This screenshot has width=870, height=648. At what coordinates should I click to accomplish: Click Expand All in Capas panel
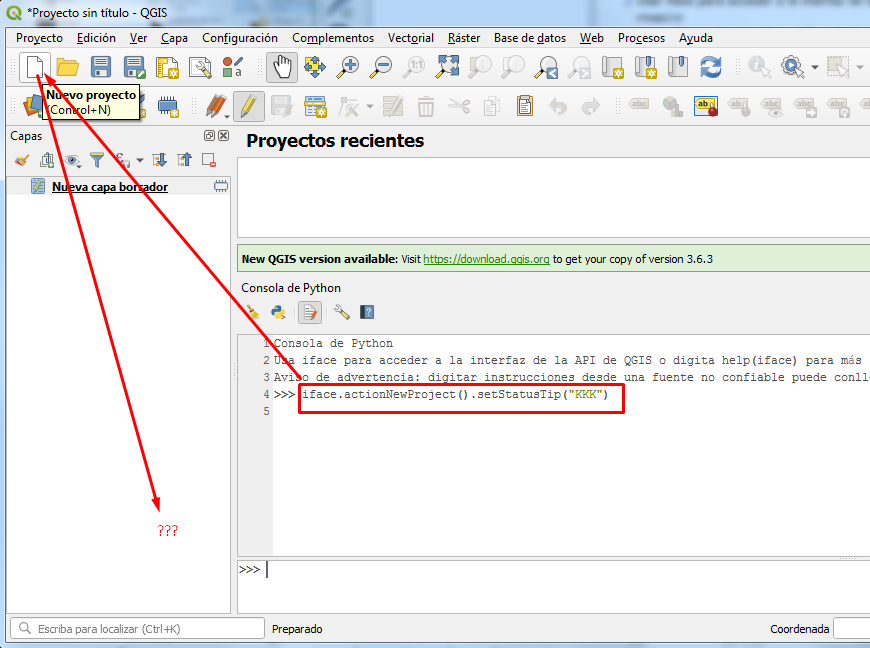pyautogui.click(x=159, y=160)
